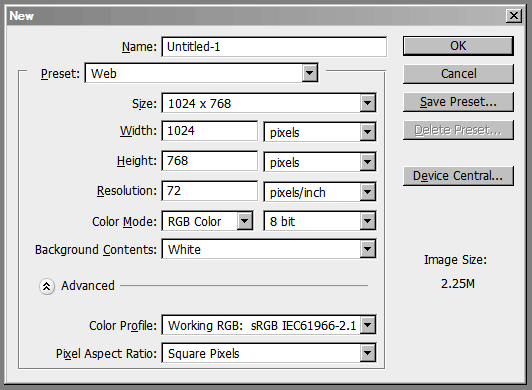Open the Preset dropdown showing Web
Screen dimensions: 532x390
202,73
